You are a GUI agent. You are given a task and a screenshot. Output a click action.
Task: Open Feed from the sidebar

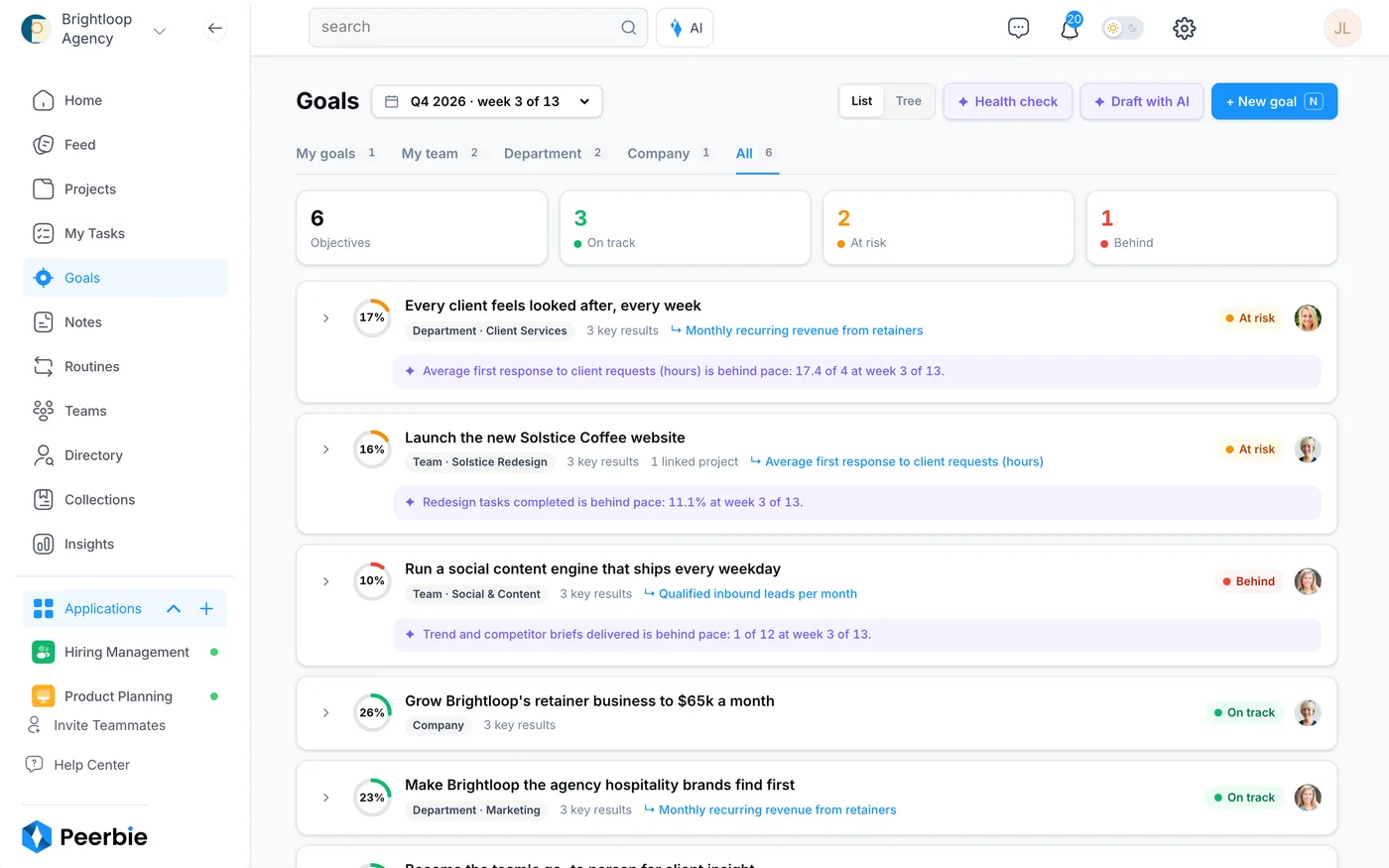click(125, 145)
